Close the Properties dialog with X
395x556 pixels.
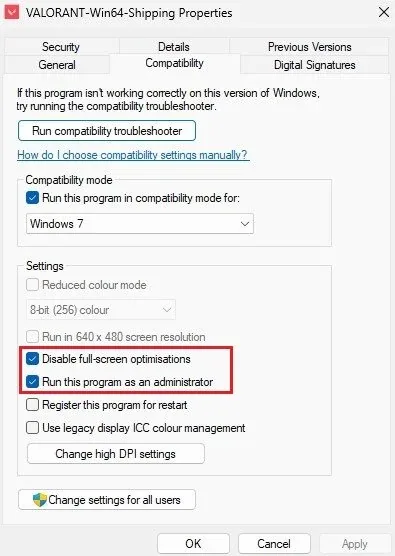click(x=384, y=12)
